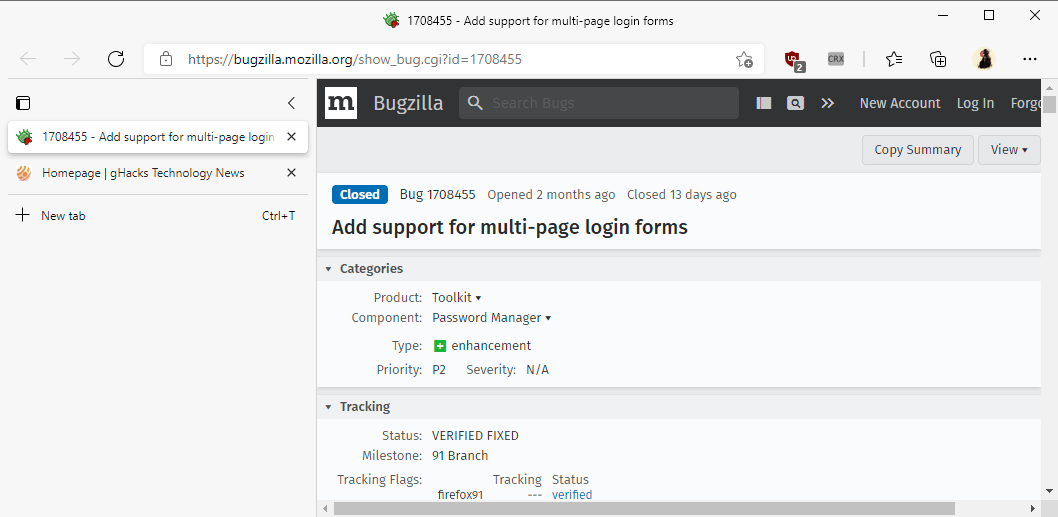This screenshot has height=517, width=1058.
Task: Add page to favorites with the star-plus icon
Action: pyautogui.click(x=744, y=59)
